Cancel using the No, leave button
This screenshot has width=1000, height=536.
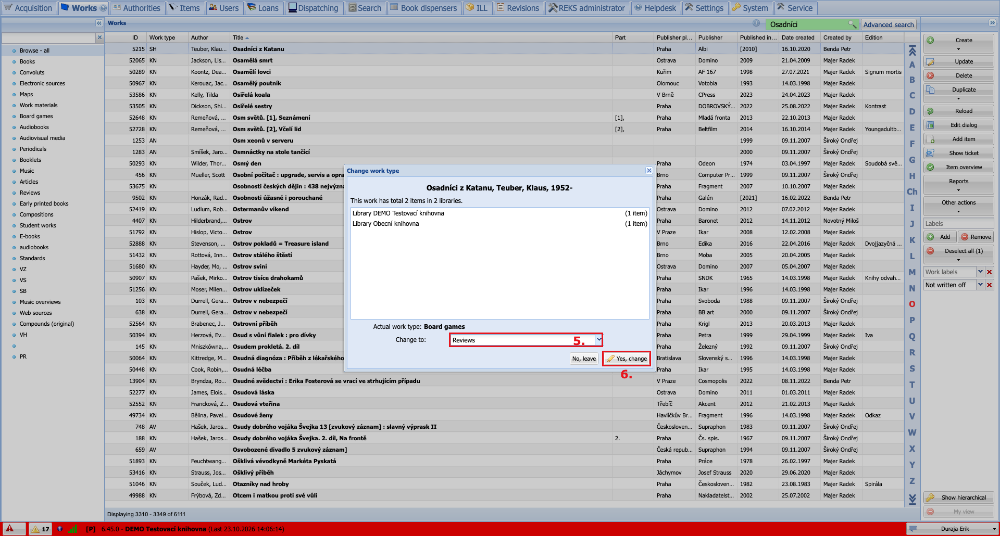click(584, 359)
